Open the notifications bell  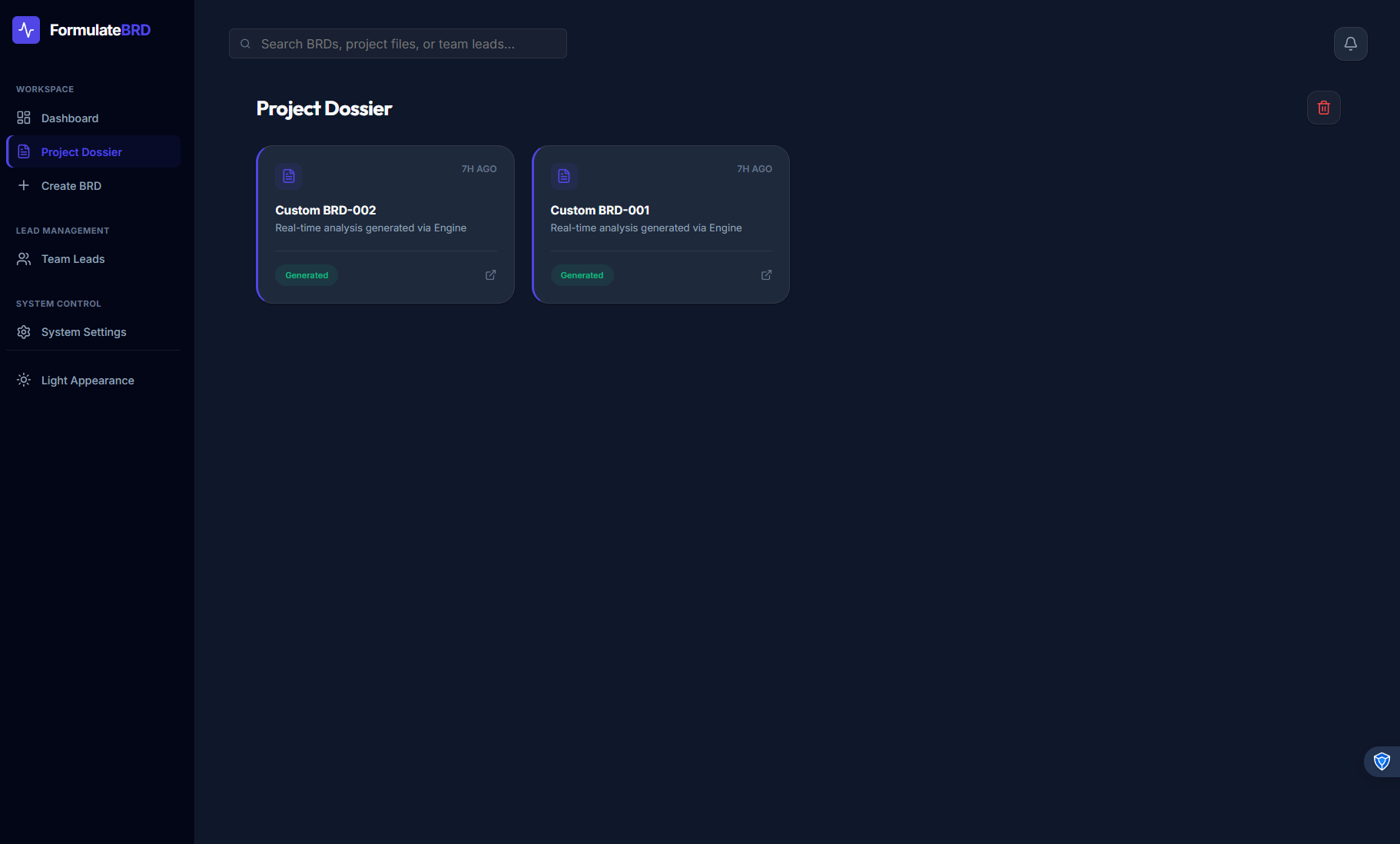pos(1350,44)
